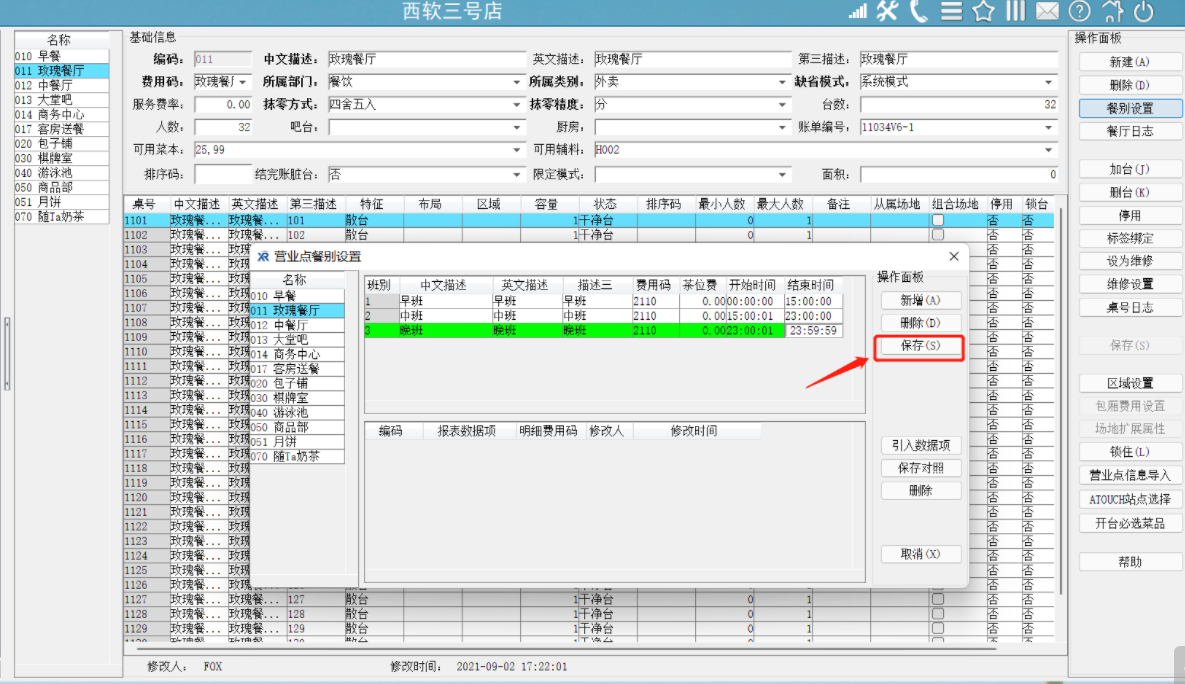Click the table grid horizontal scrollbar
The image size is (1185, 684).
pos(565,648)
